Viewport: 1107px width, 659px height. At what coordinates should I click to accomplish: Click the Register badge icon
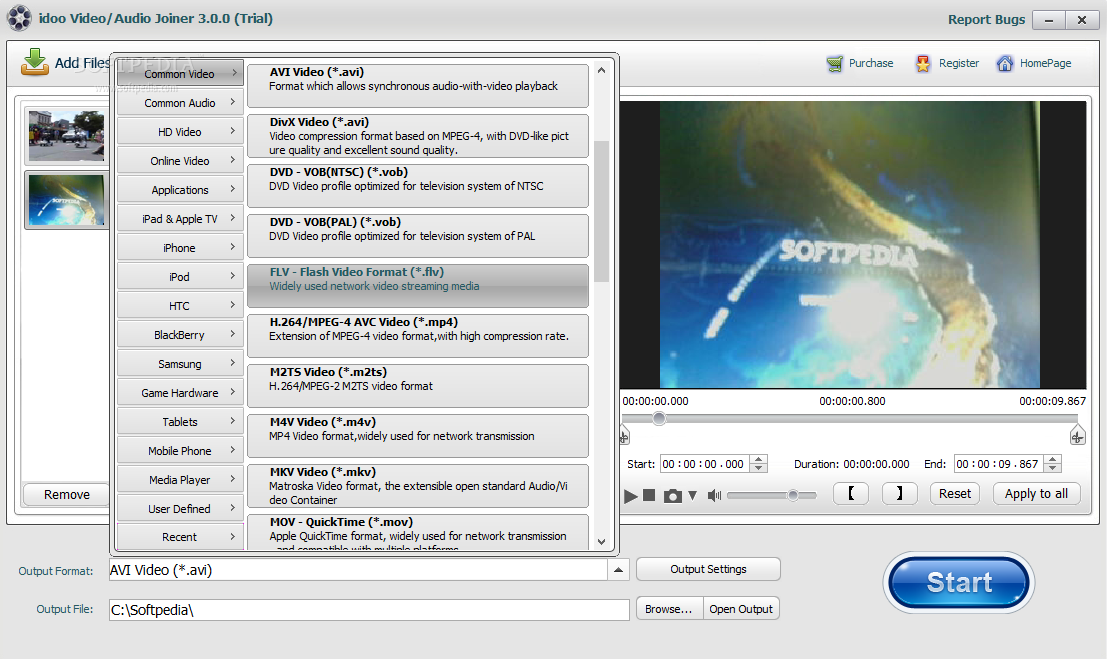click(923, 64)
